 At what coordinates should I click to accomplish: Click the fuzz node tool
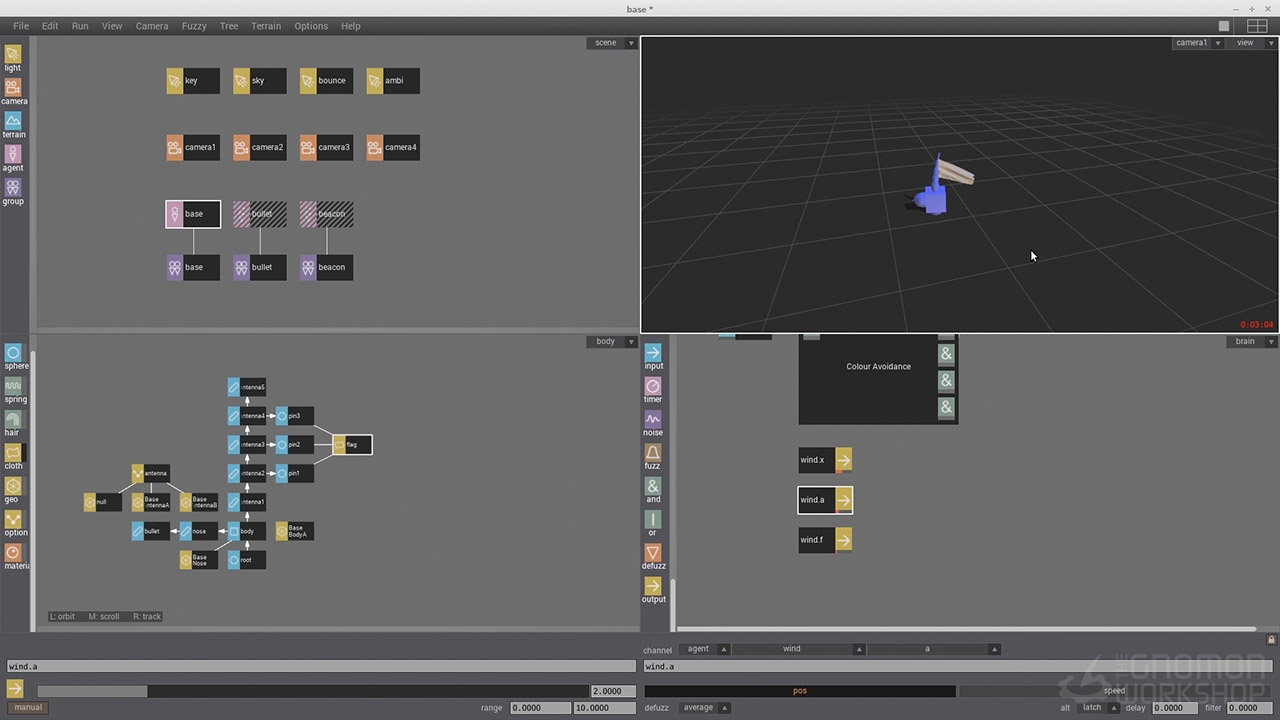(653, 454)
